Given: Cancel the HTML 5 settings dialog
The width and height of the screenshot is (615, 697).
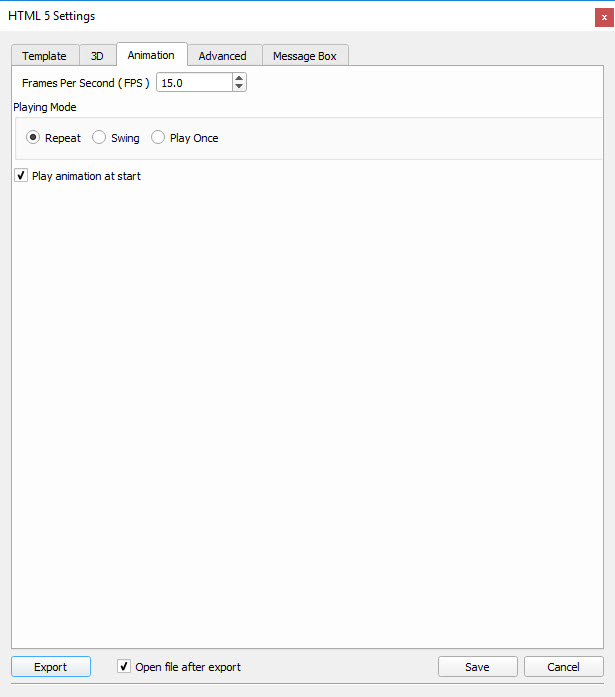Looking at the screenshot, I should (x=563, y=667).
